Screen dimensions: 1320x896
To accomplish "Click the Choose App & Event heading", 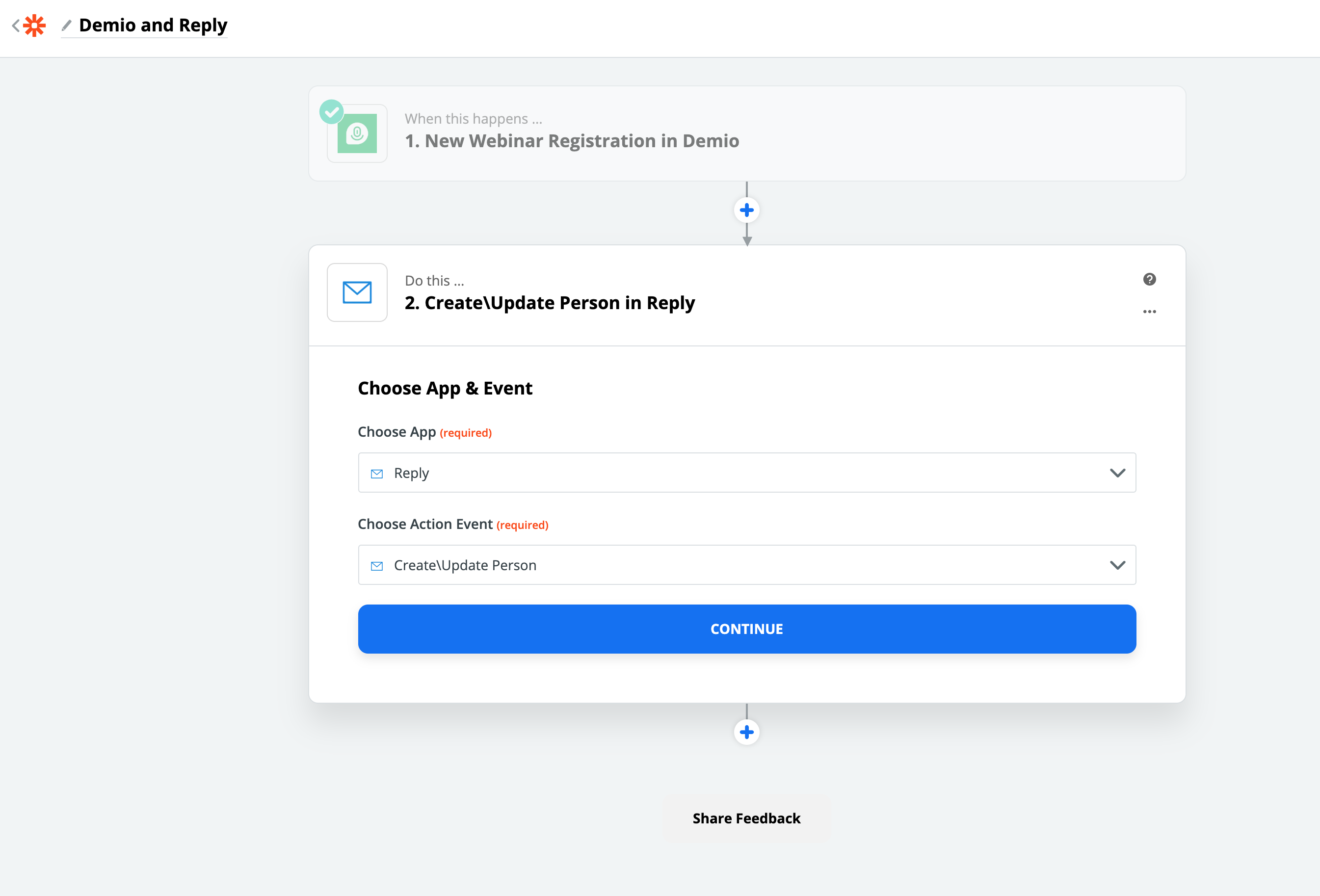I will [445, 388].
